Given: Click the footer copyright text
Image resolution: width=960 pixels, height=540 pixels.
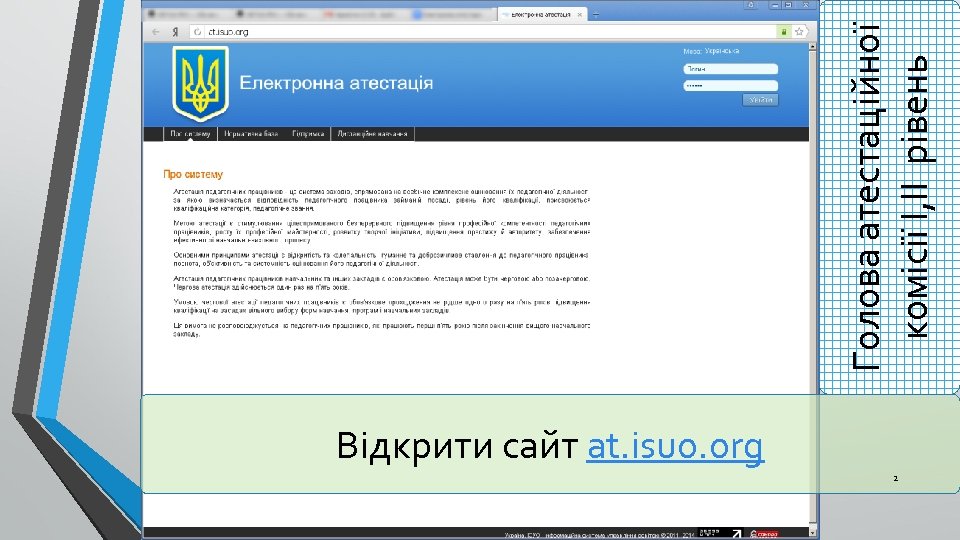Looking at the screenshot, I should pyautogui.click(x=599, y=535).
